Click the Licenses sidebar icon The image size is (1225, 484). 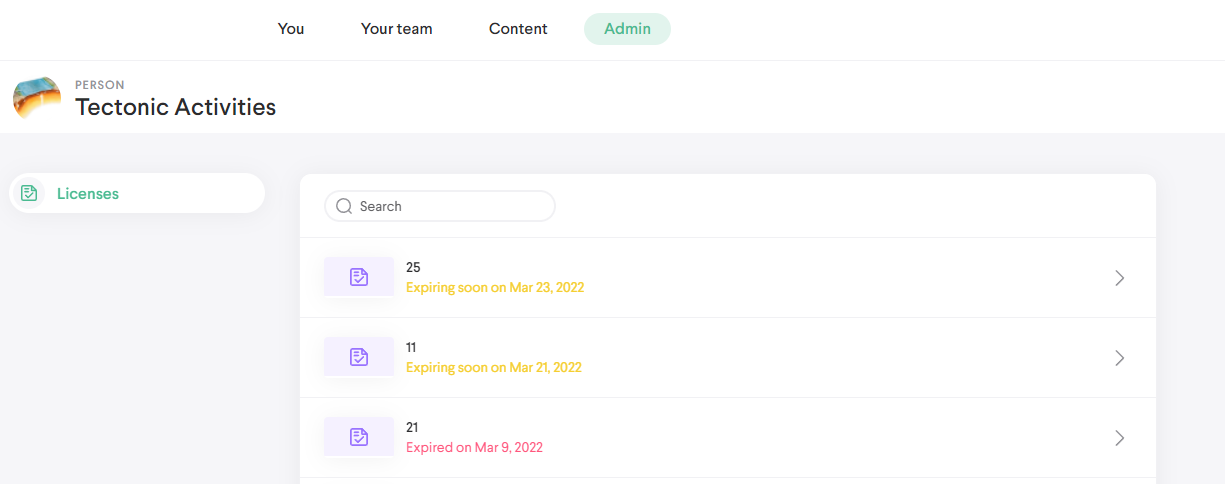(x=30, y=193)
